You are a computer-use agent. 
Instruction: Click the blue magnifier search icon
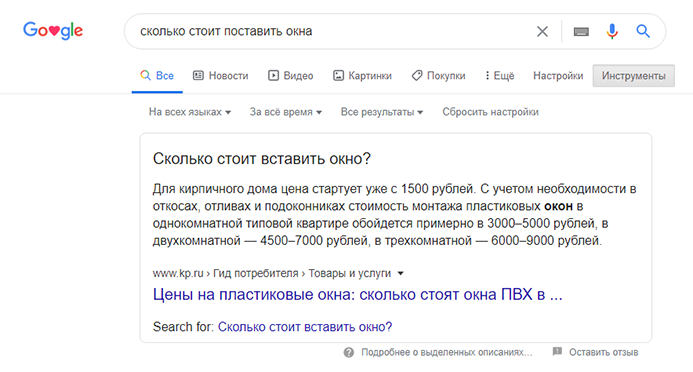pyautogui.click(x=643, y=31)
